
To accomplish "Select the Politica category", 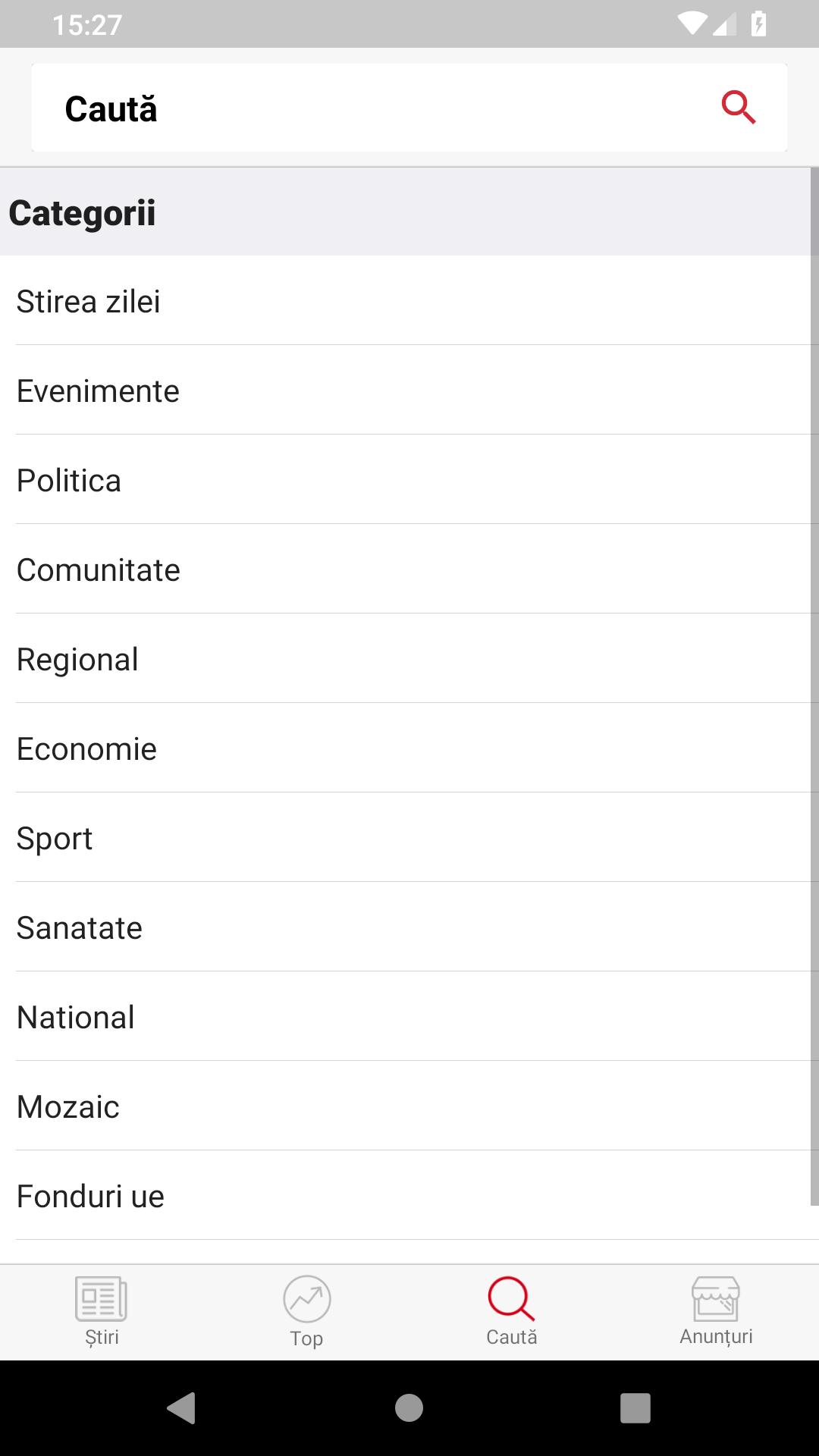I will (x=409, y=479).
